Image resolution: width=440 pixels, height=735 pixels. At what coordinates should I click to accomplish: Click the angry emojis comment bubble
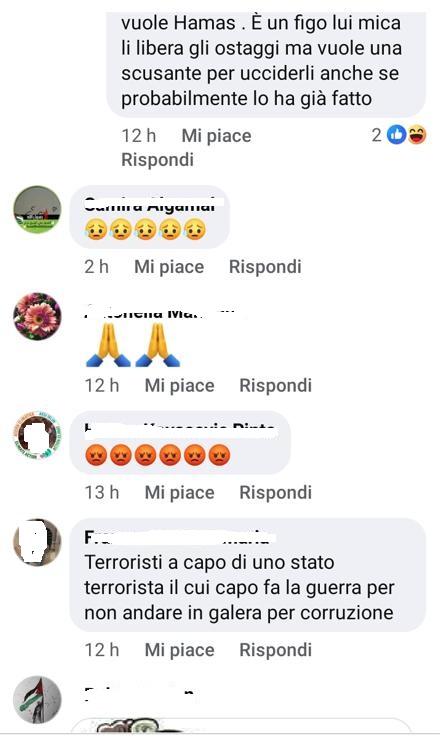click(180, 443)
